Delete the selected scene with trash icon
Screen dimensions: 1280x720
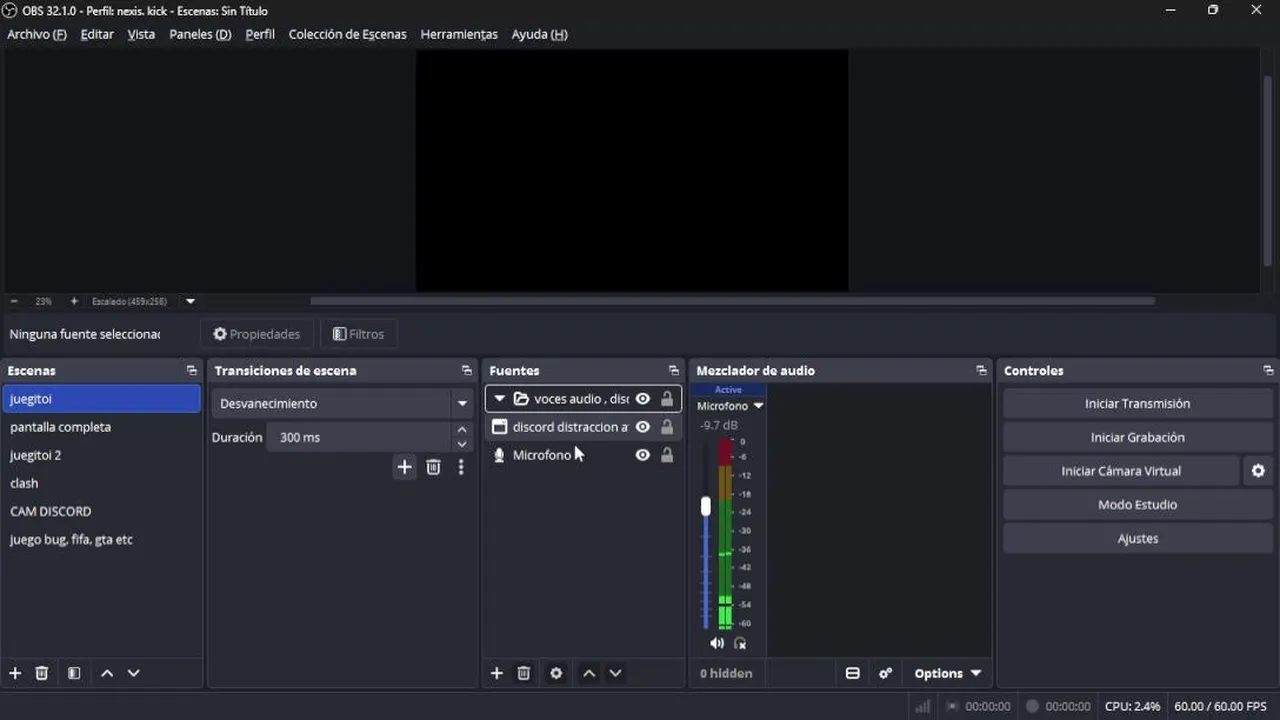[42, 673]
